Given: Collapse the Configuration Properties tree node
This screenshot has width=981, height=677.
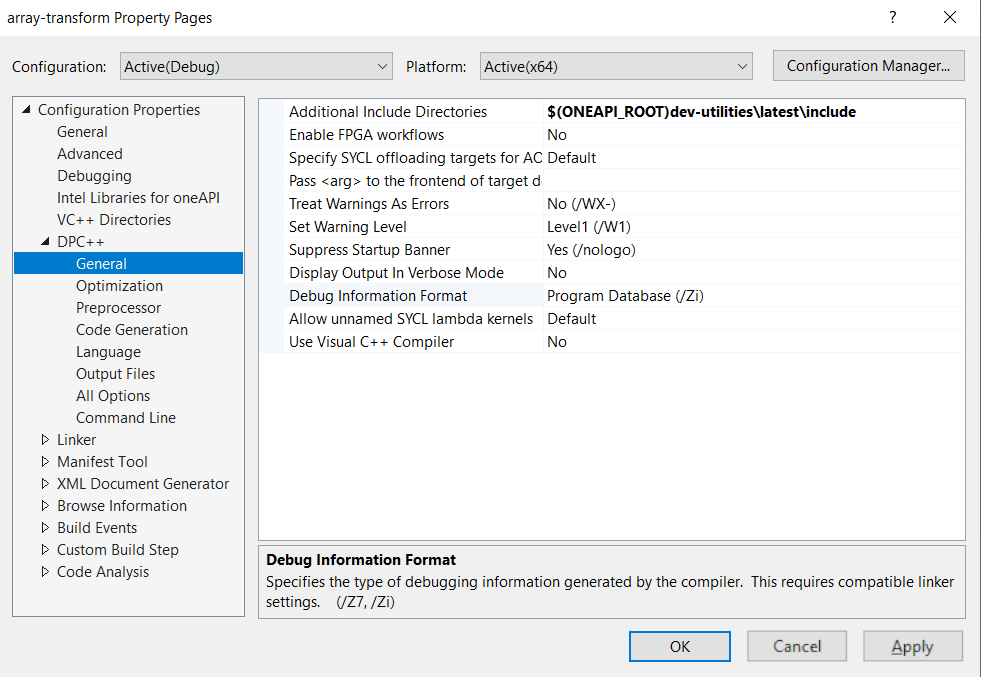Looking at the screenshot, I should coord(28,109).
